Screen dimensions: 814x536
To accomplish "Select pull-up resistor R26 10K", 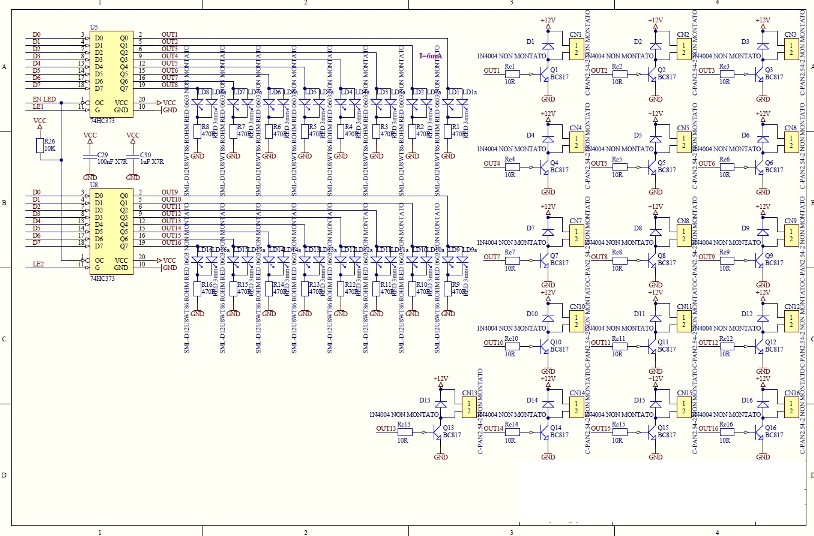I will point(39,145).
